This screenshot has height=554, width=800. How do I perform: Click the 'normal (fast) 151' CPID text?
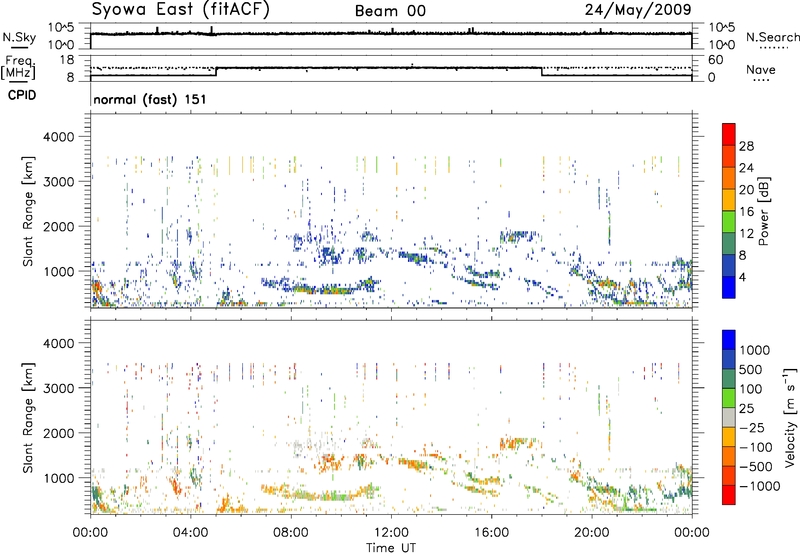tap(150, 99)
